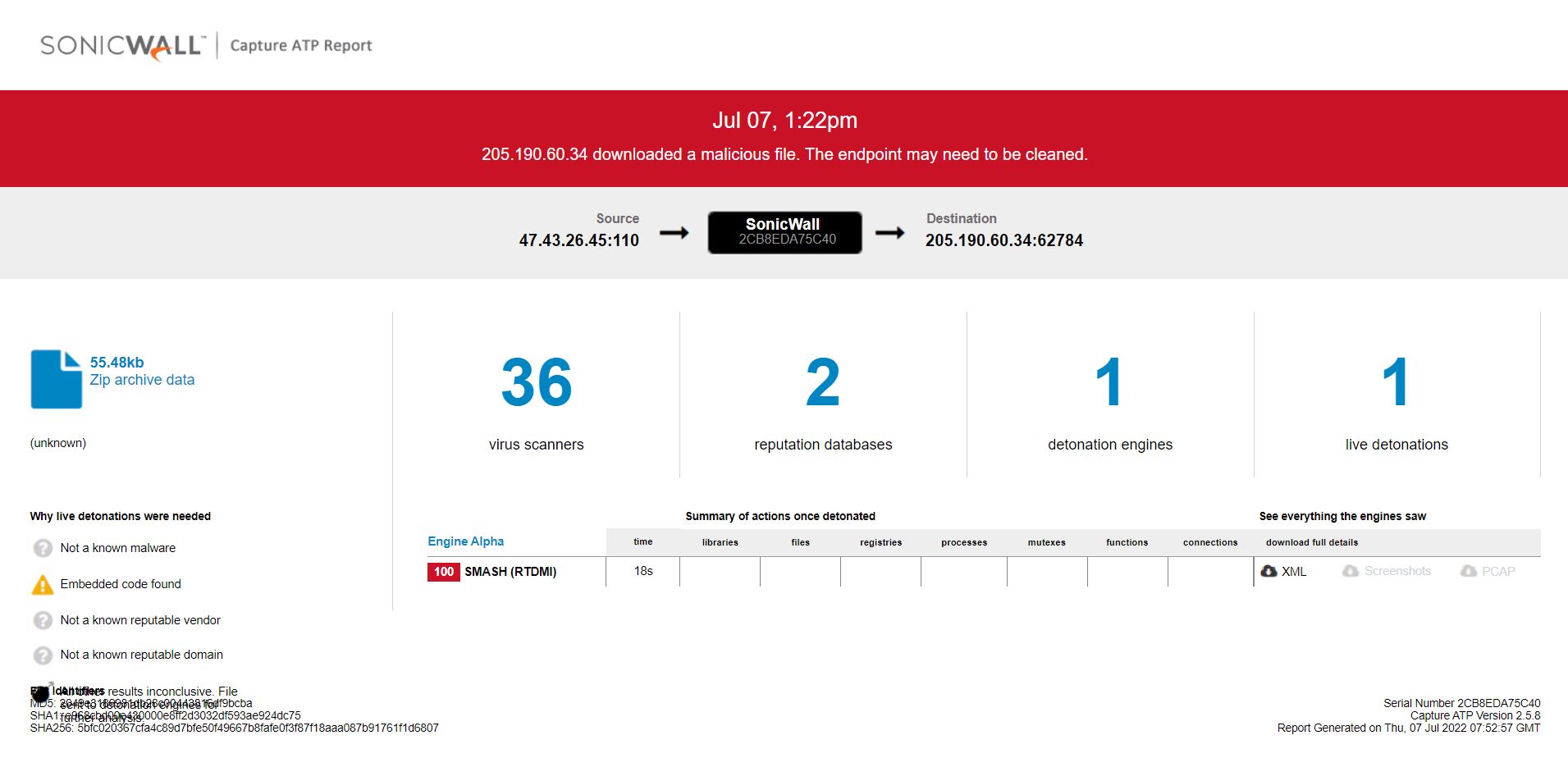
Task: Click the Zip archive data file link
Action: 142,380
